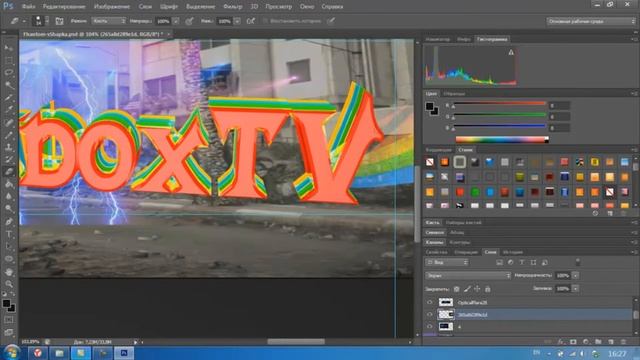Switch to the Каналы tab
Viewport: 640px width, 360px height.
pos(434,242)
